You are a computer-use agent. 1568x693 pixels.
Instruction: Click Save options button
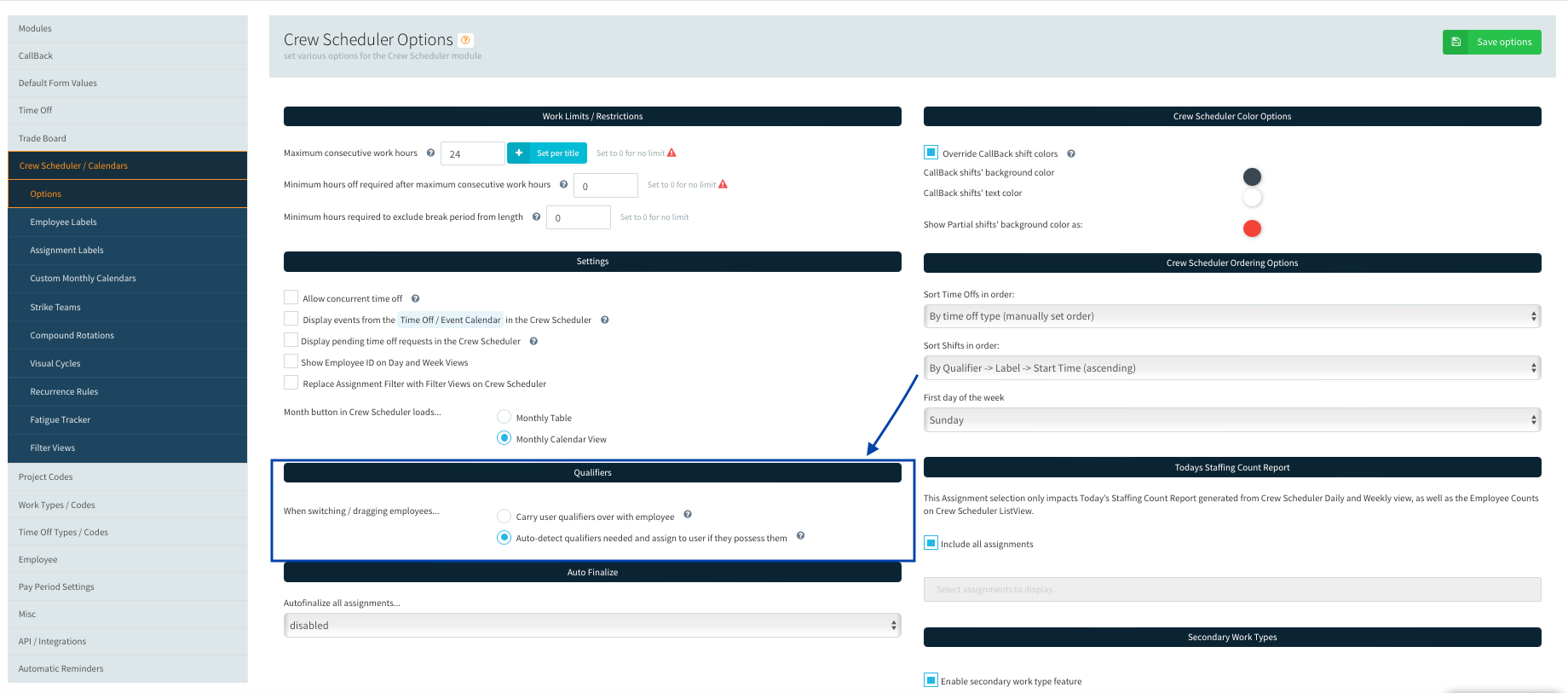pos(1491,42)
